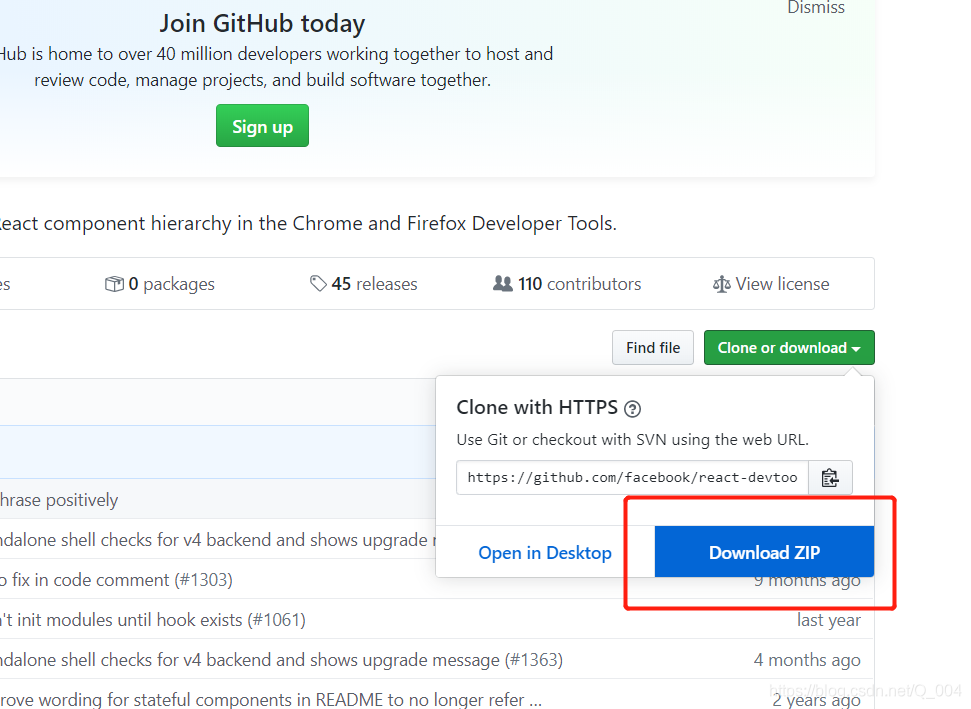Screen dimensions: 971x709
Task: Open the 0 packages link
Action: (159, 284)
